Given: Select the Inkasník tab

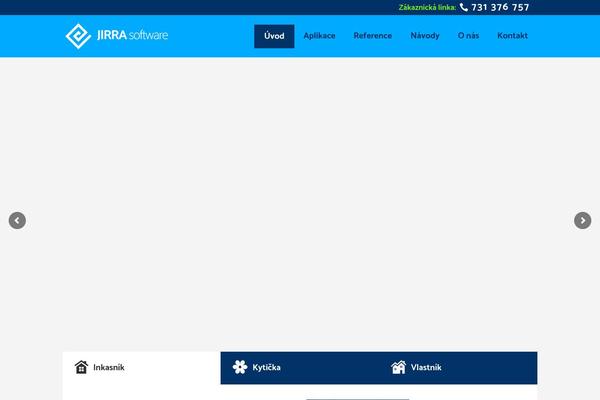Looking at the screenshot, I should coord(142,367).
